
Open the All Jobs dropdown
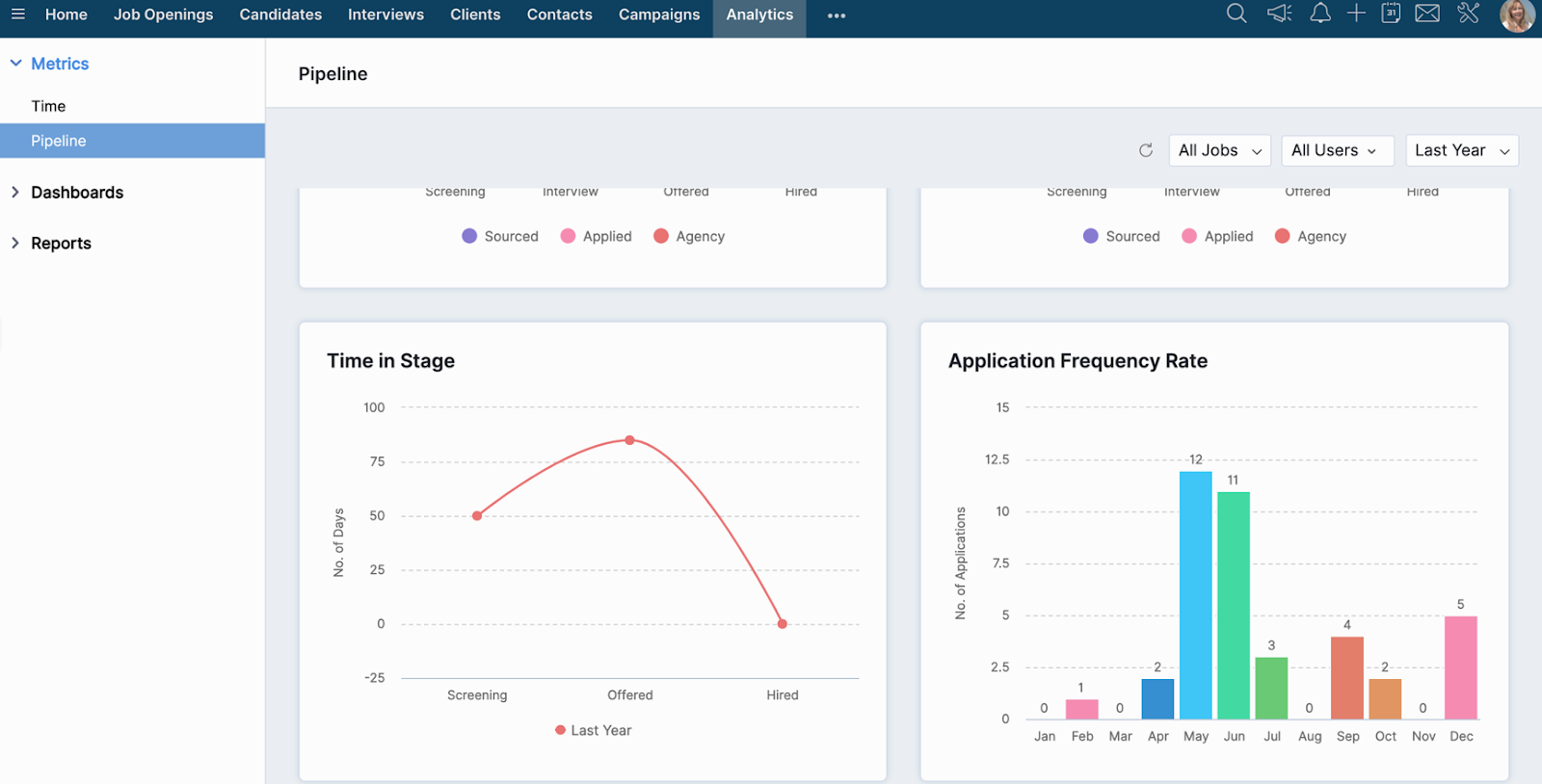click(1219, 150)
